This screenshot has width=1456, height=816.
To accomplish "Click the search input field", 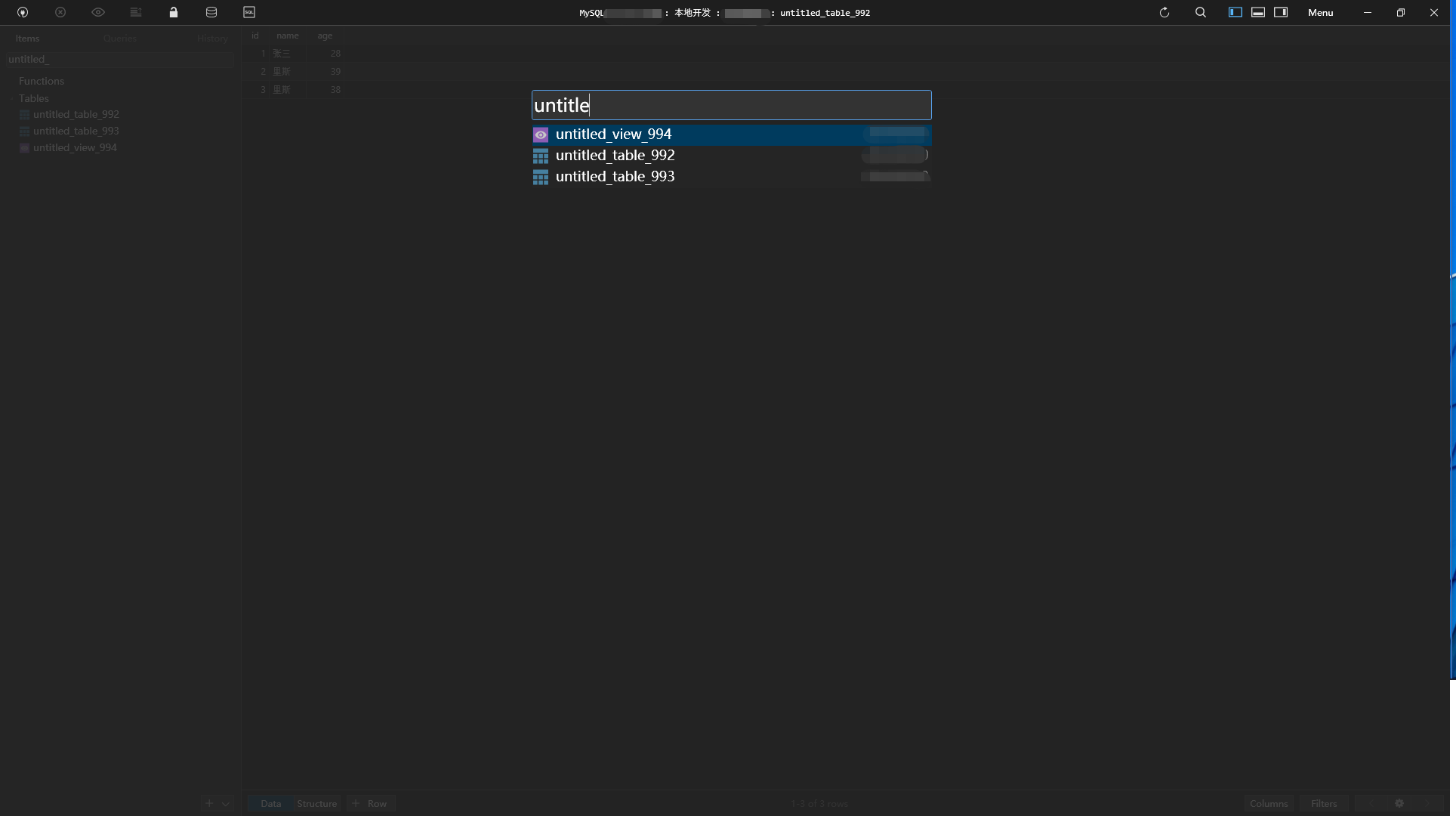I will coord(731,105).
